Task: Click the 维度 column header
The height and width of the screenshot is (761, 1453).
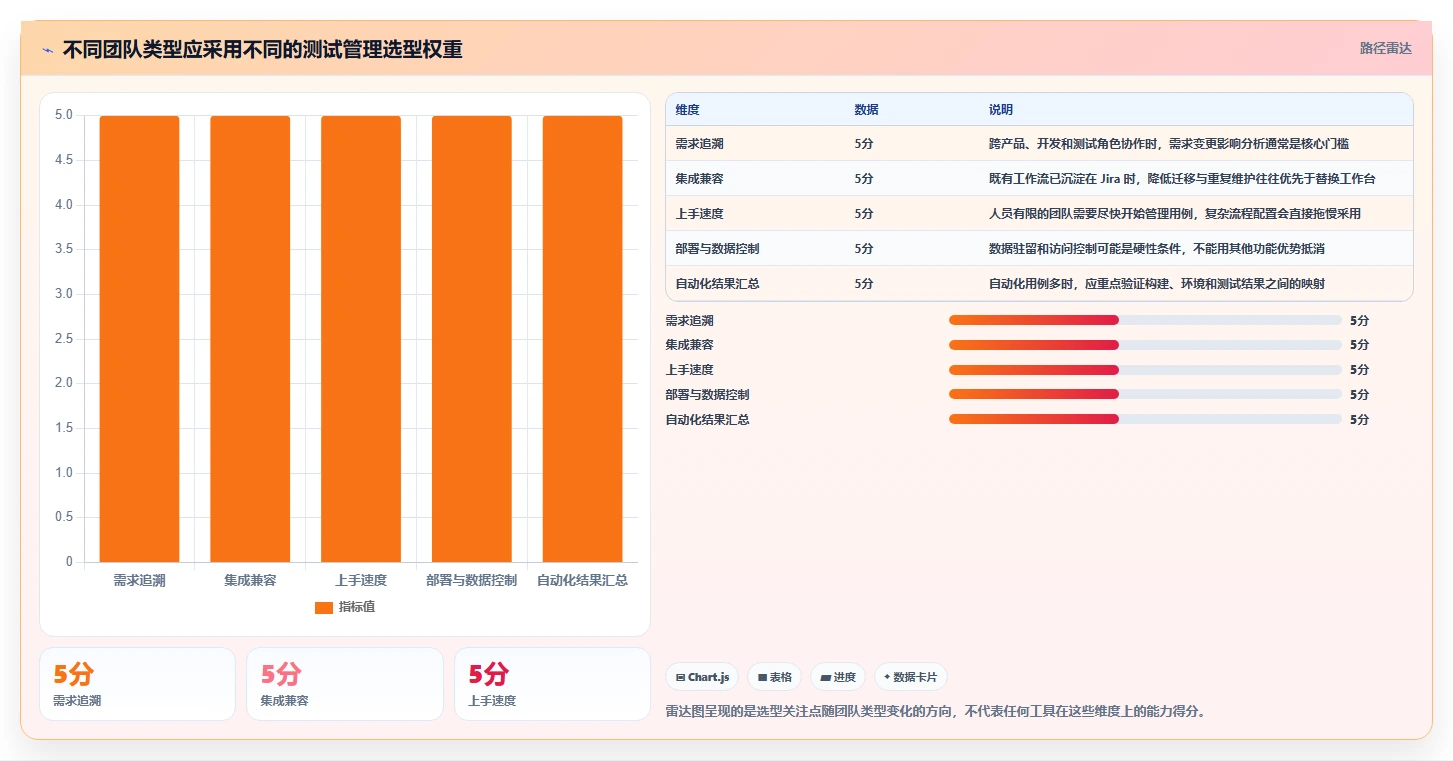Action: (687, 110)
